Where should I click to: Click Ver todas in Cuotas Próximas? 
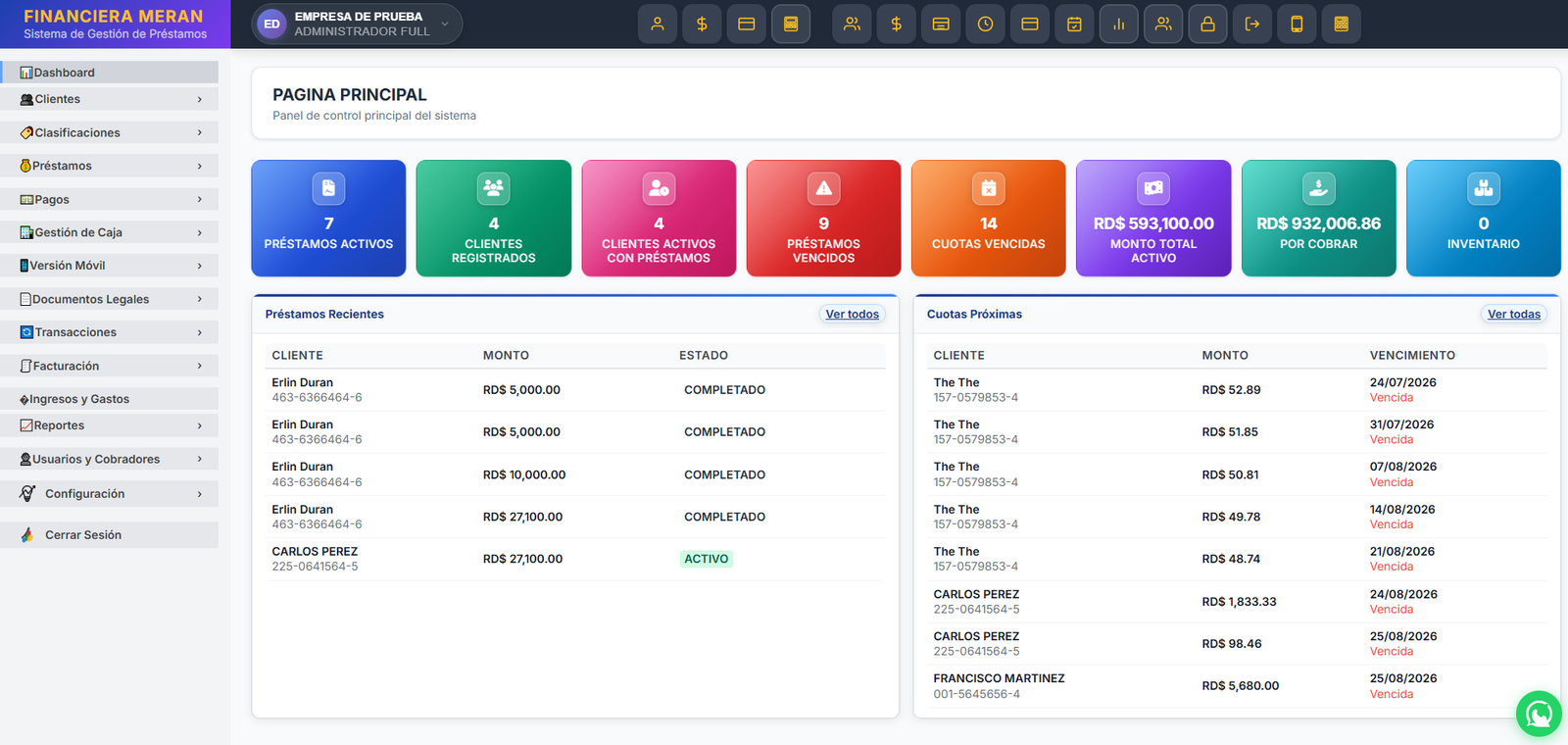(x=1514, y=315)
